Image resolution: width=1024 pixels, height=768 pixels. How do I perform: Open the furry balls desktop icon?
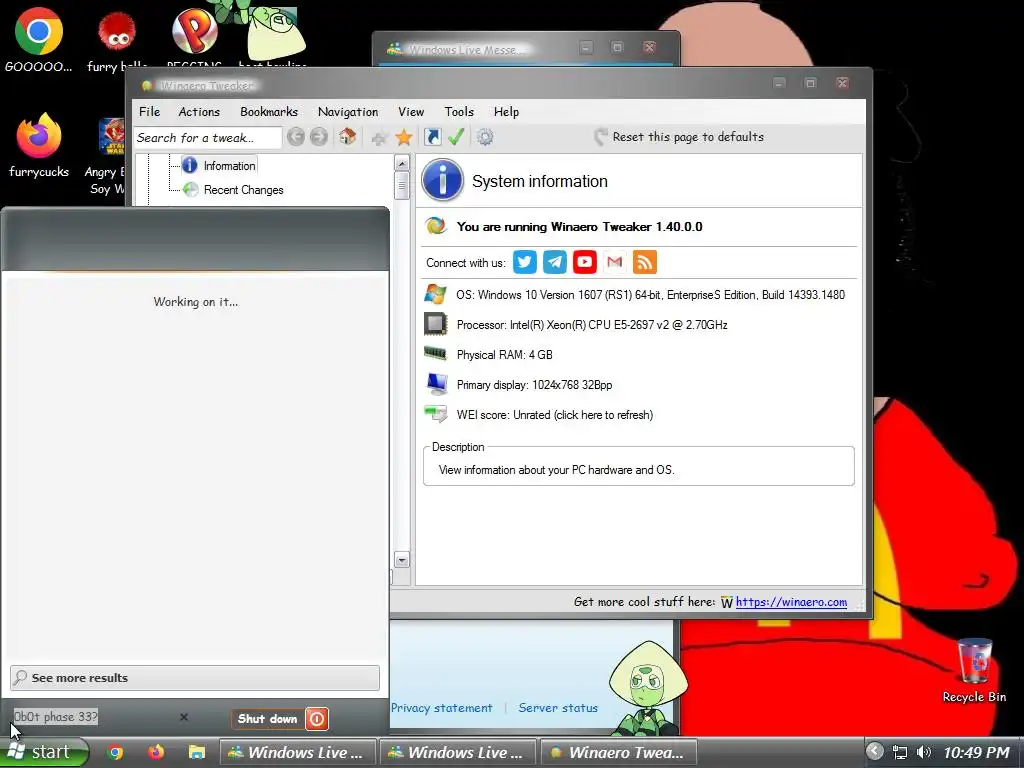click(117, 33)
